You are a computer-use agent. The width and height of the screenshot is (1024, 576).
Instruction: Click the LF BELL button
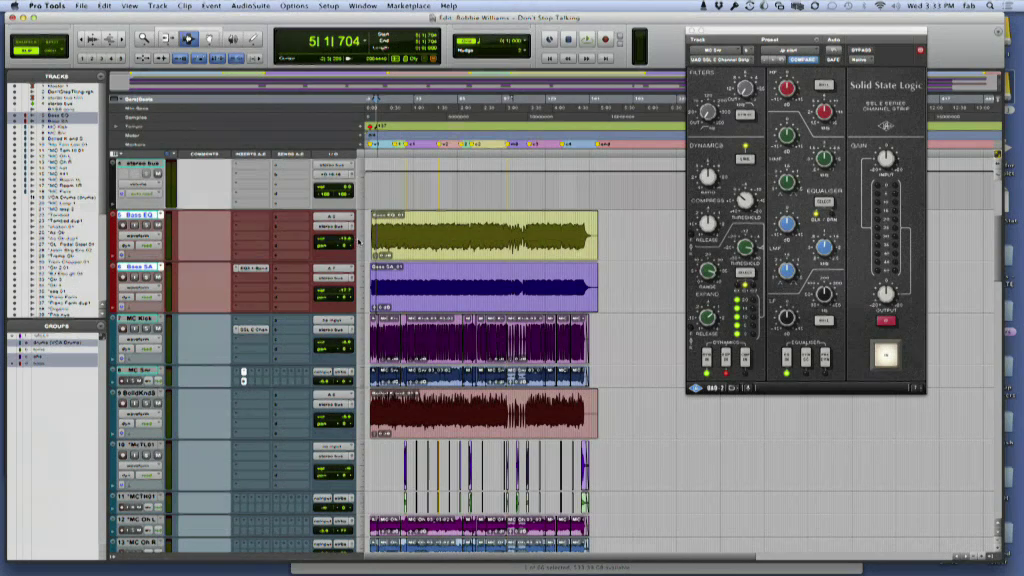tap(824, 321)
